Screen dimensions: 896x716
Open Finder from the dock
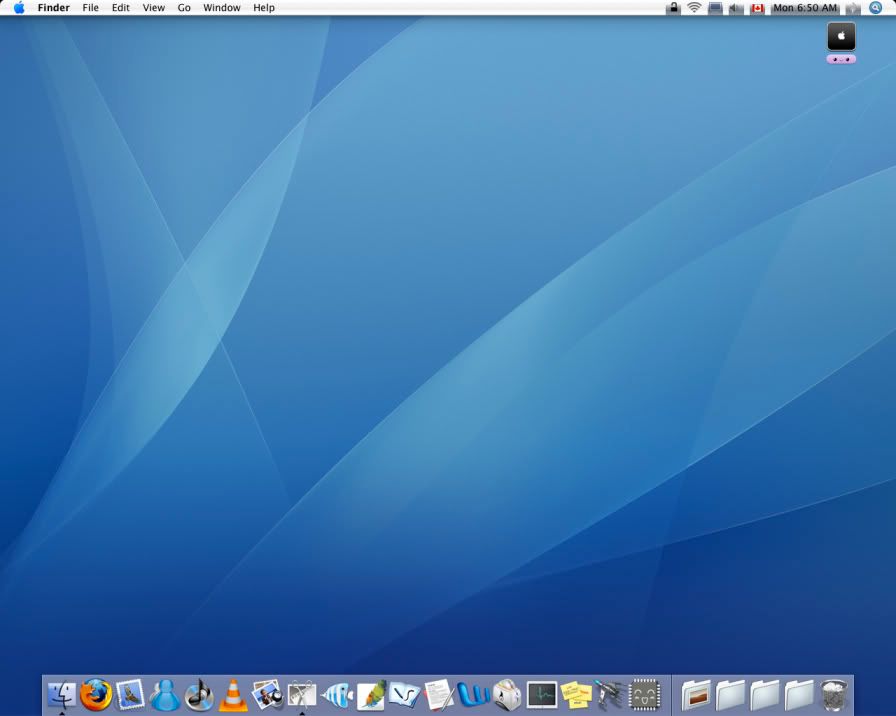(62, 694)
